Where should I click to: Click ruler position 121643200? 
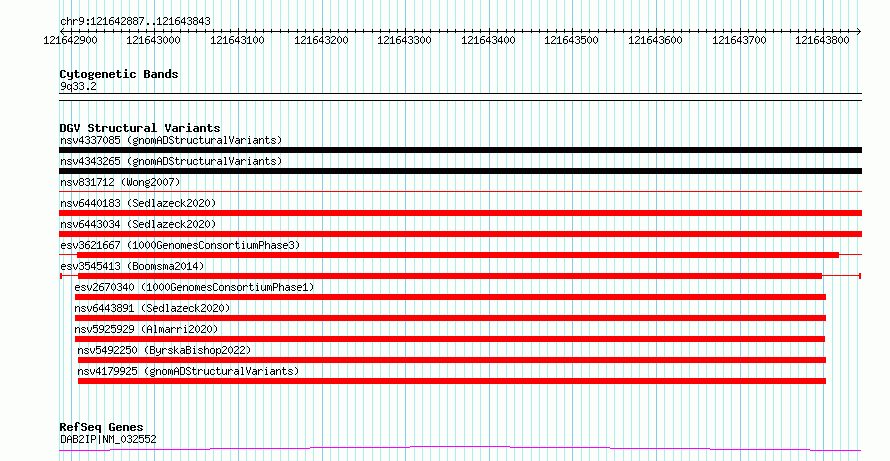pyautogui.click(x=321, y=40)
